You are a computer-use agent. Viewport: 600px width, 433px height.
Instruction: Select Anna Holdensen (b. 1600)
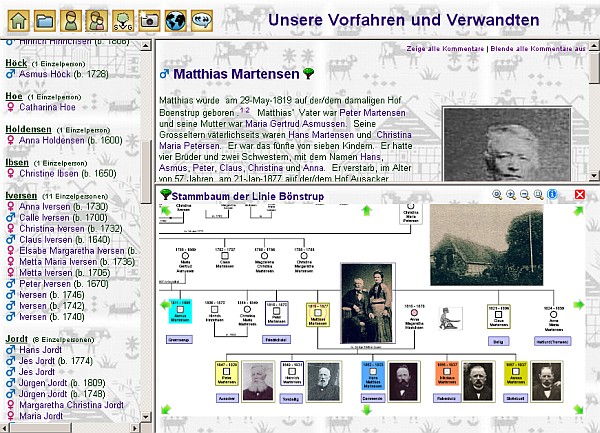tap(71, 140)
